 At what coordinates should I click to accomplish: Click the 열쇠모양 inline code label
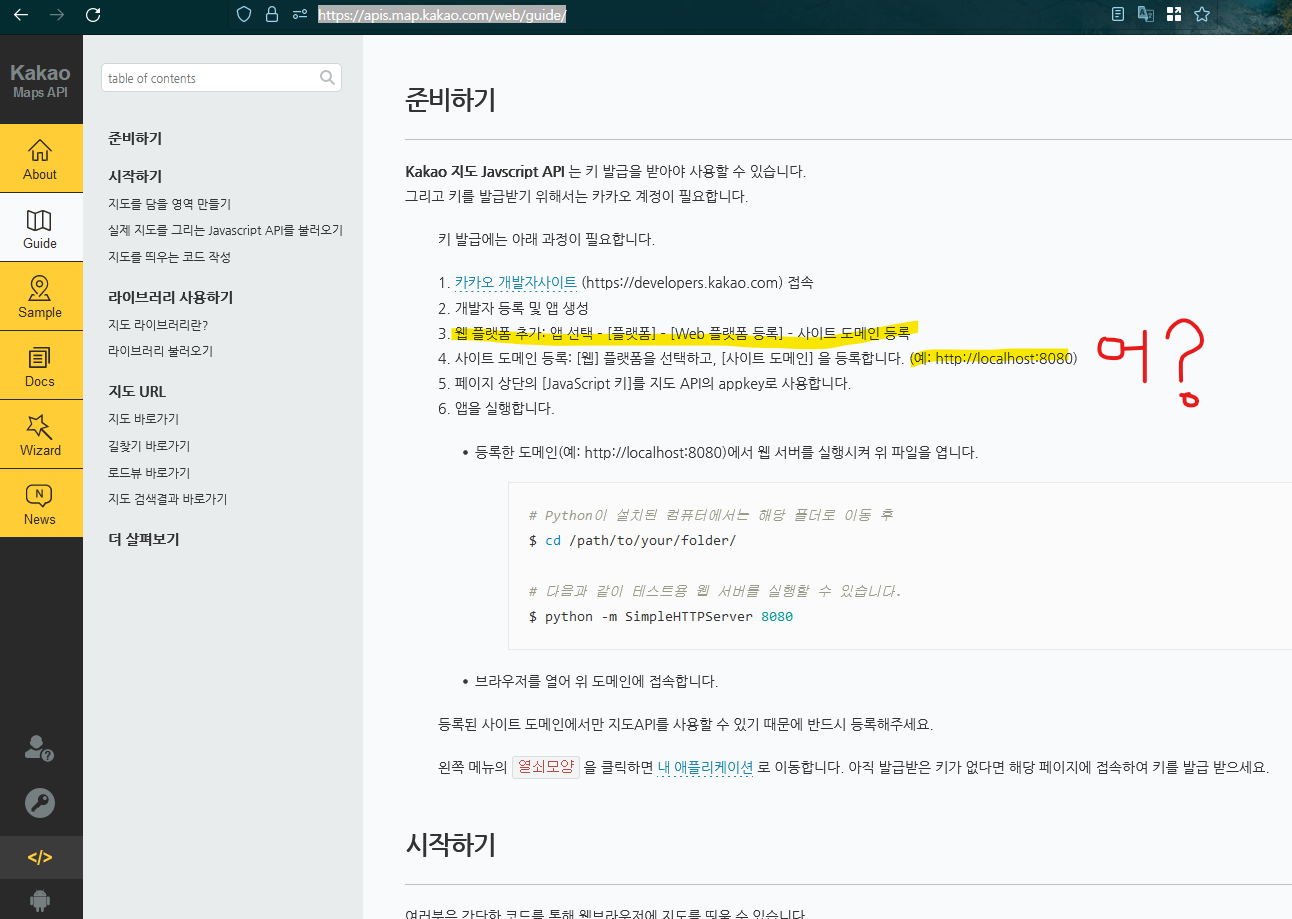click(546, 768)
